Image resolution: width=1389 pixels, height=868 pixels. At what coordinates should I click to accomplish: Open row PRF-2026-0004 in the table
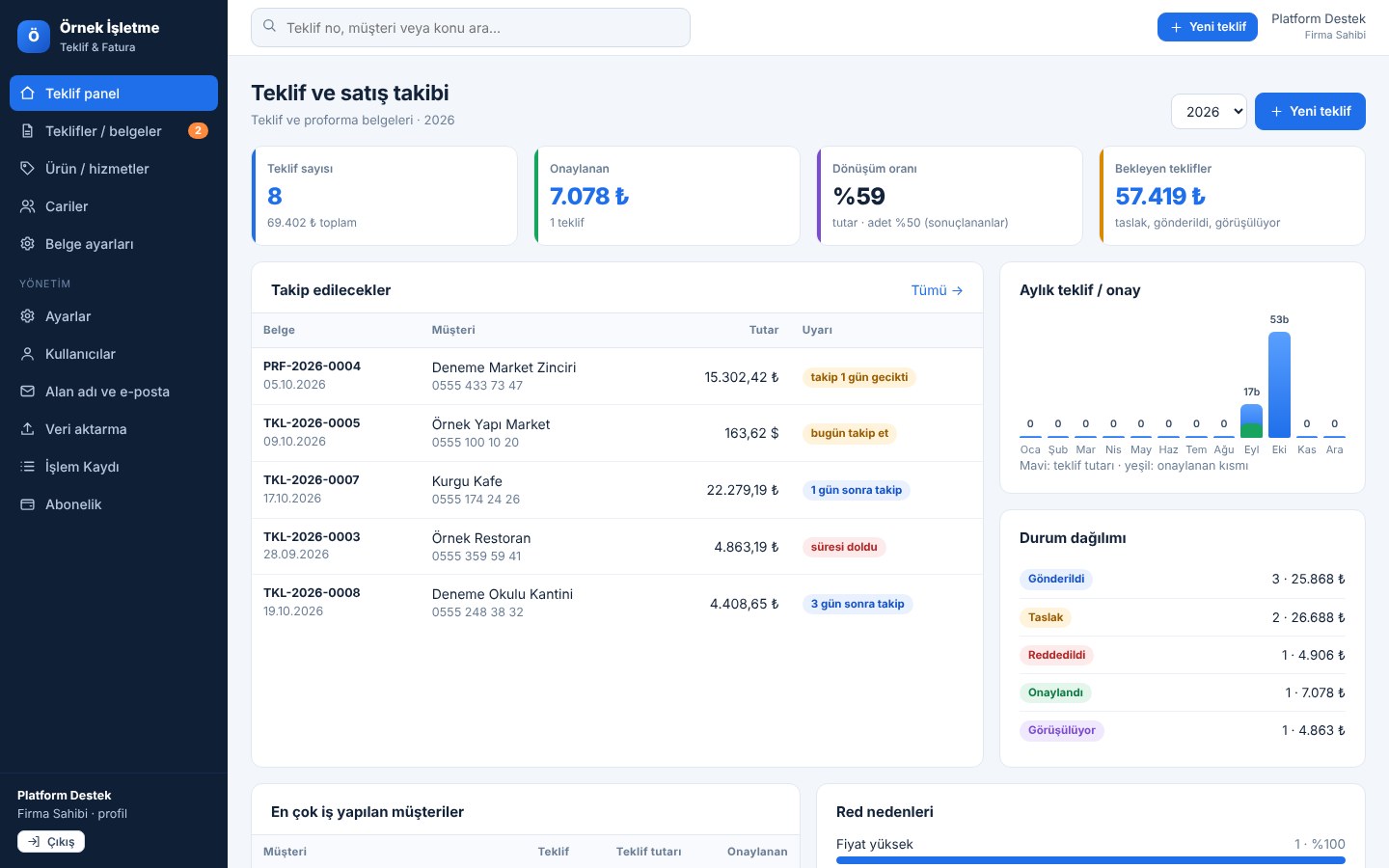coord(617,376)
